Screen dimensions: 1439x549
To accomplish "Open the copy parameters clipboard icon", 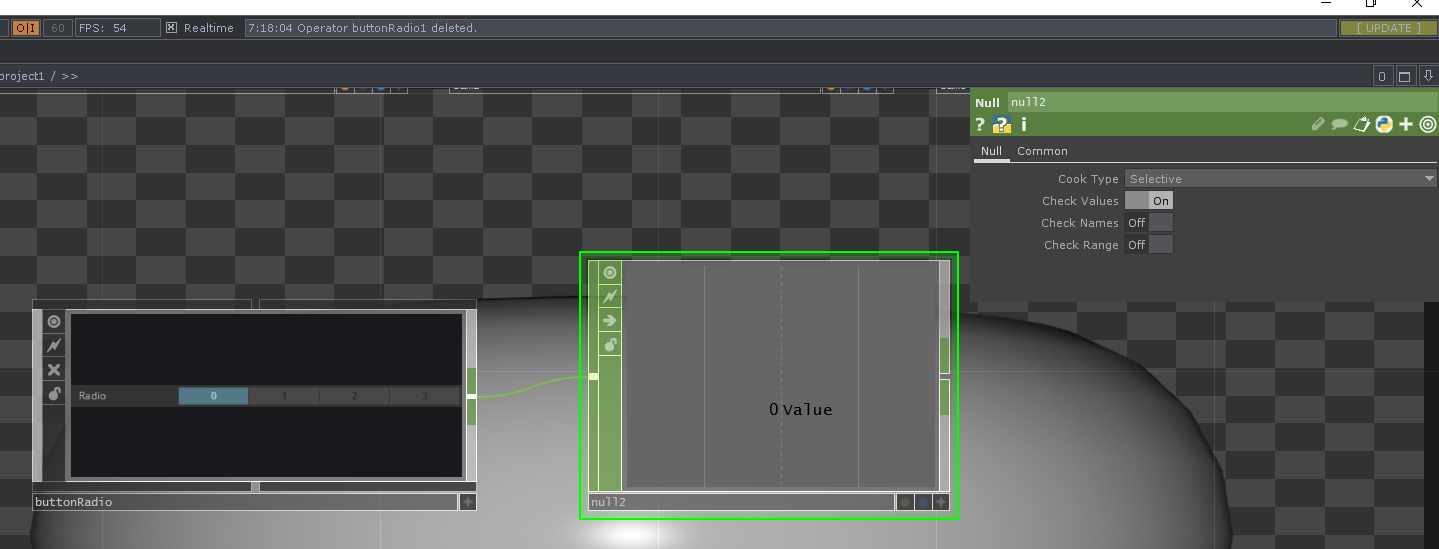I will [1361, 124].
